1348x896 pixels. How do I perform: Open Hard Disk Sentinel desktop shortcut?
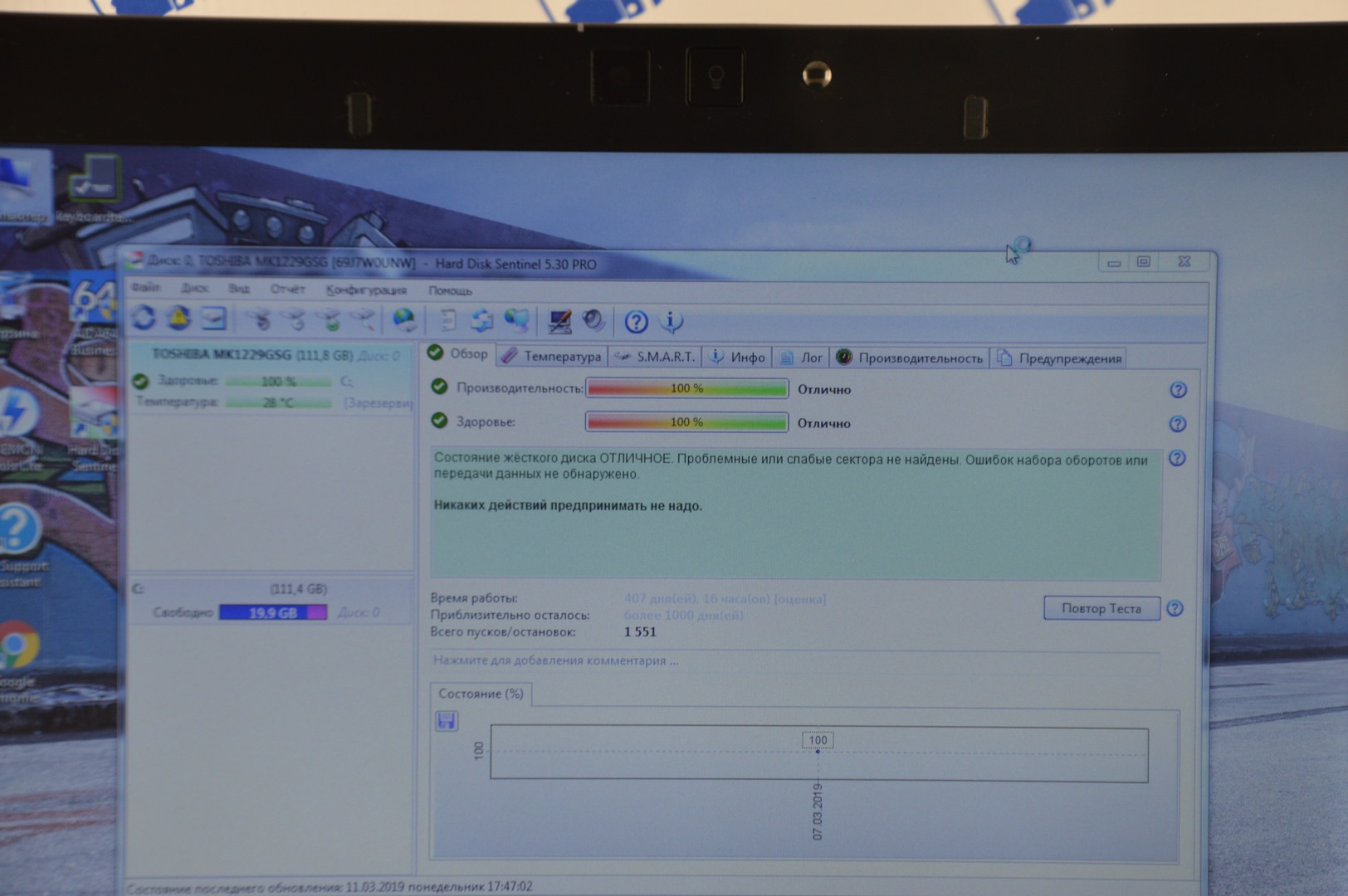(94, 429)
